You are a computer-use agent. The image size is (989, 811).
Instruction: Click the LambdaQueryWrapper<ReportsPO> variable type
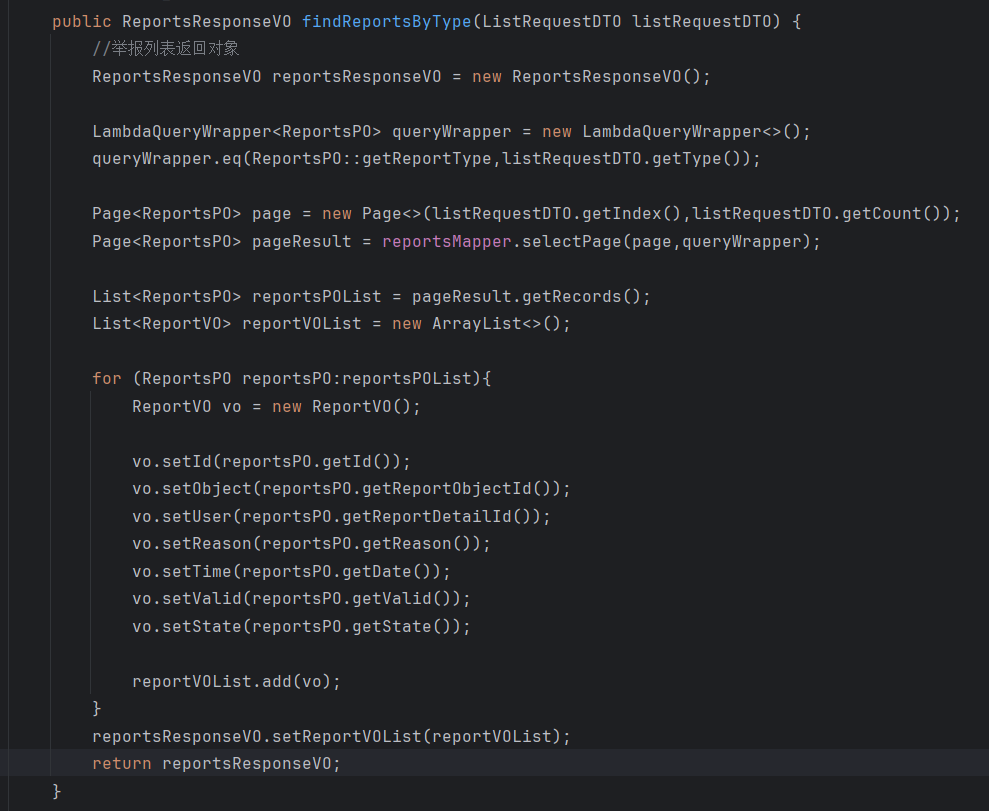[237, 131]
